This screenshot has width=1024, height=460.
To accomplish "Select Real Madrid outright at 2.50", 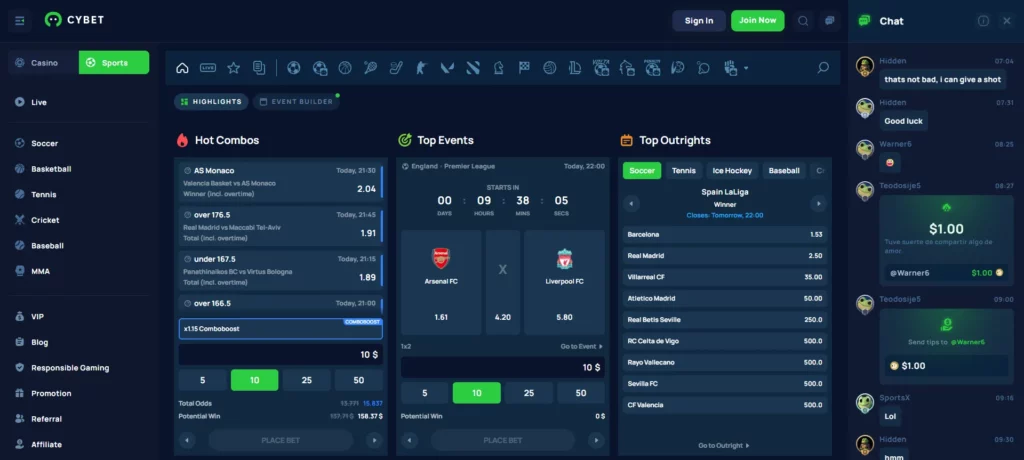I will click(x=725, y=255).
